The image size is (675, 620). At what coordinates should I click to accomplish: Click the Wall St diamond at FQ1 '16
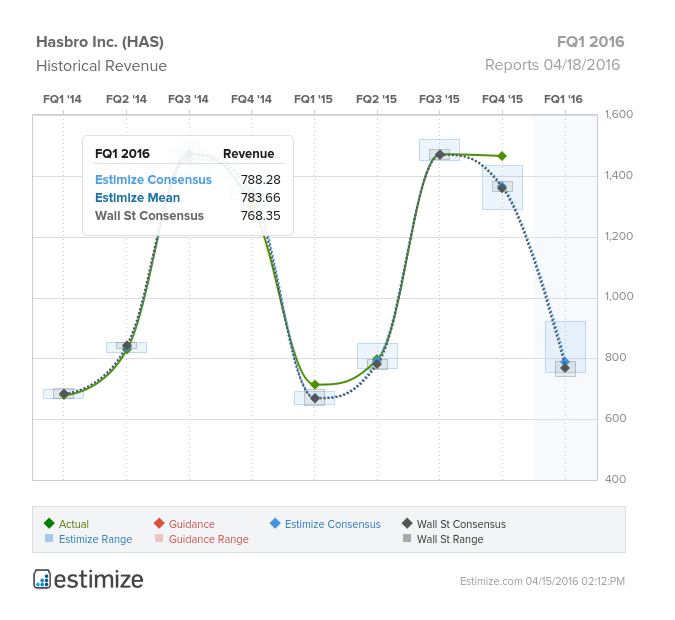(565, 368)
